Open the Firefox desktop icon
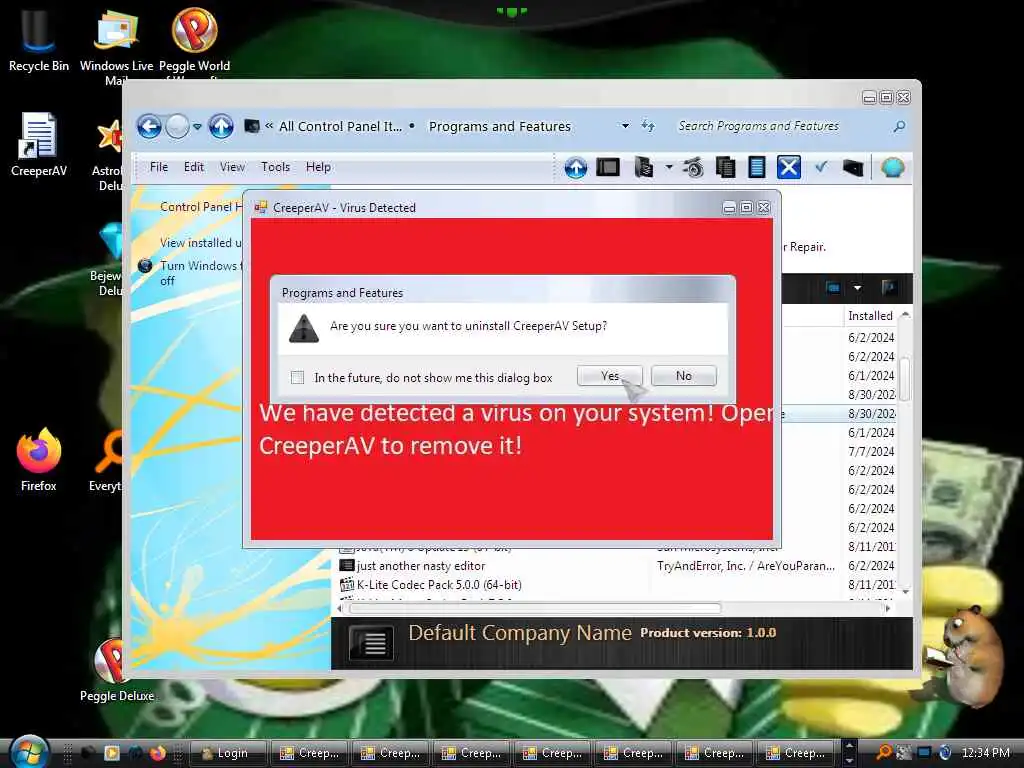This screenshot has height=768, width=1024. [39, 460]
